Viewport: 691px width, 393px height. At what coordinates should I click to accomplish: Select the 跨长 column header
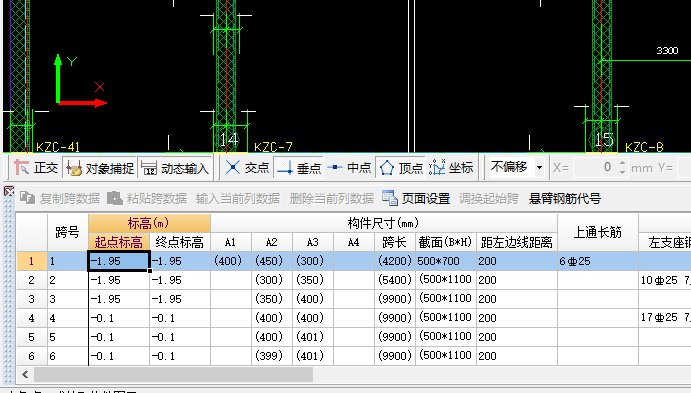[394, 242]
